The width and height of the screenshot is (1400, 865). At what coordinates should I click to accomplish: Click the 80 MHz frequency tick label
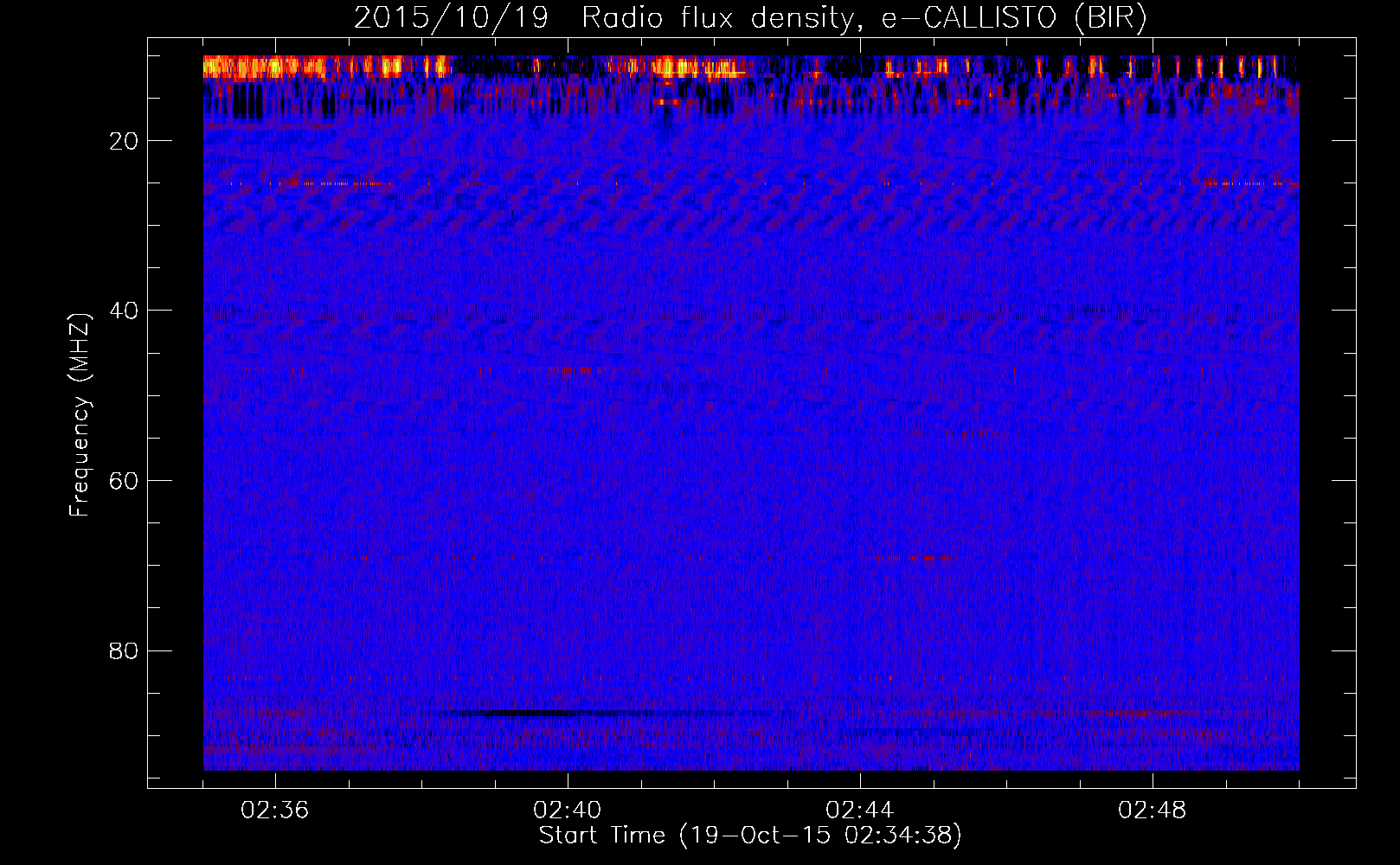coord(125,650)
